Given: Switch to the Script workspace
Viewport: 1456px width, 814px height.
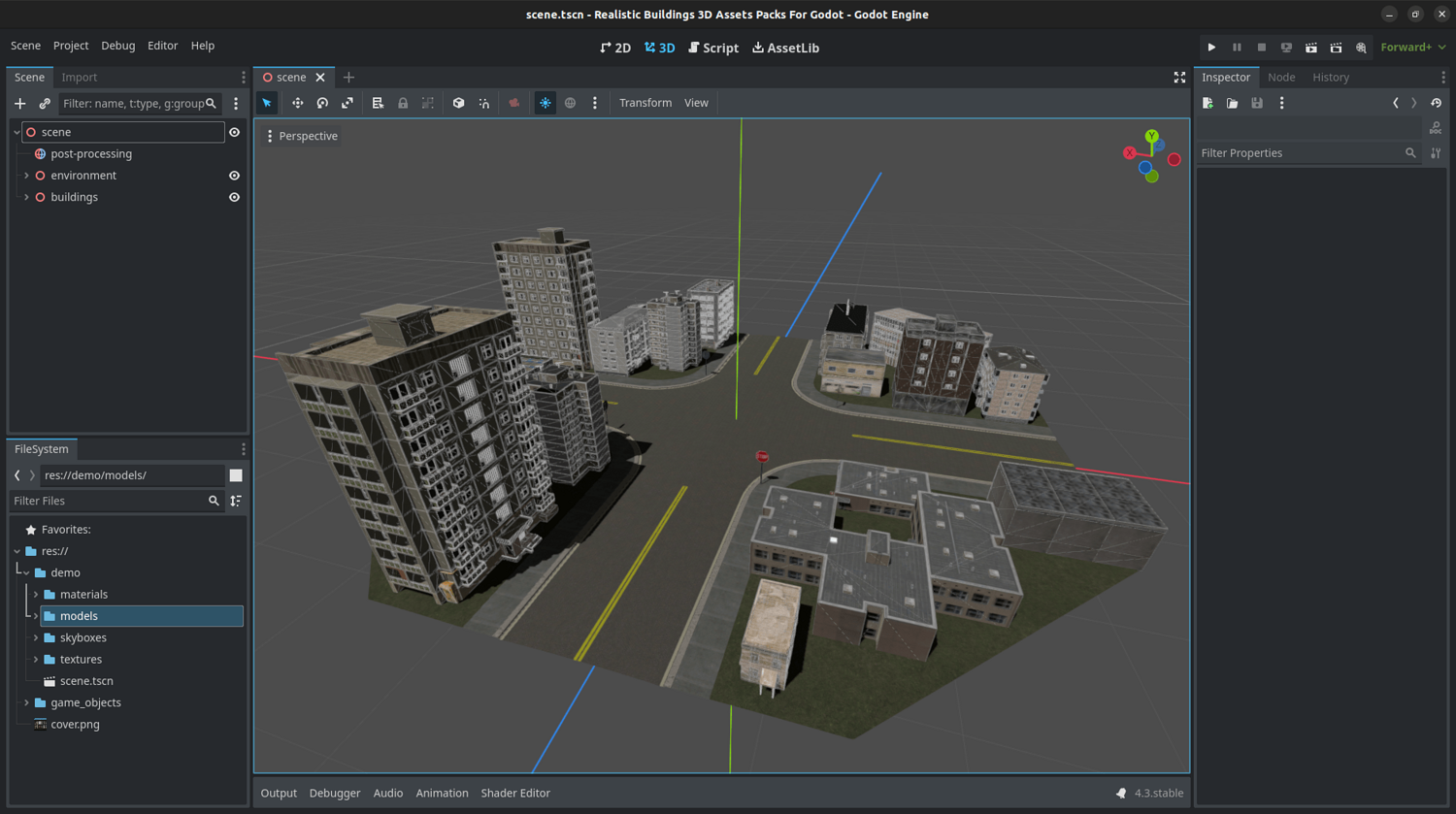Looking at the screenshot, I should (713, 48).
